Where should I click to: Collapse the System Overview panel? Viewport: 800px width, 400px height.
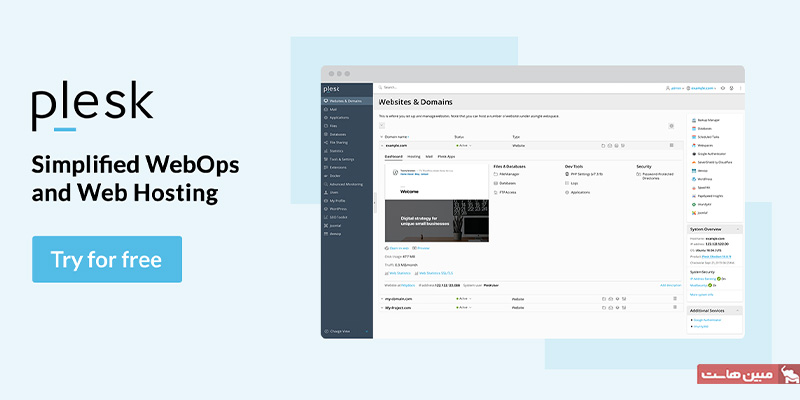(739, 228)
